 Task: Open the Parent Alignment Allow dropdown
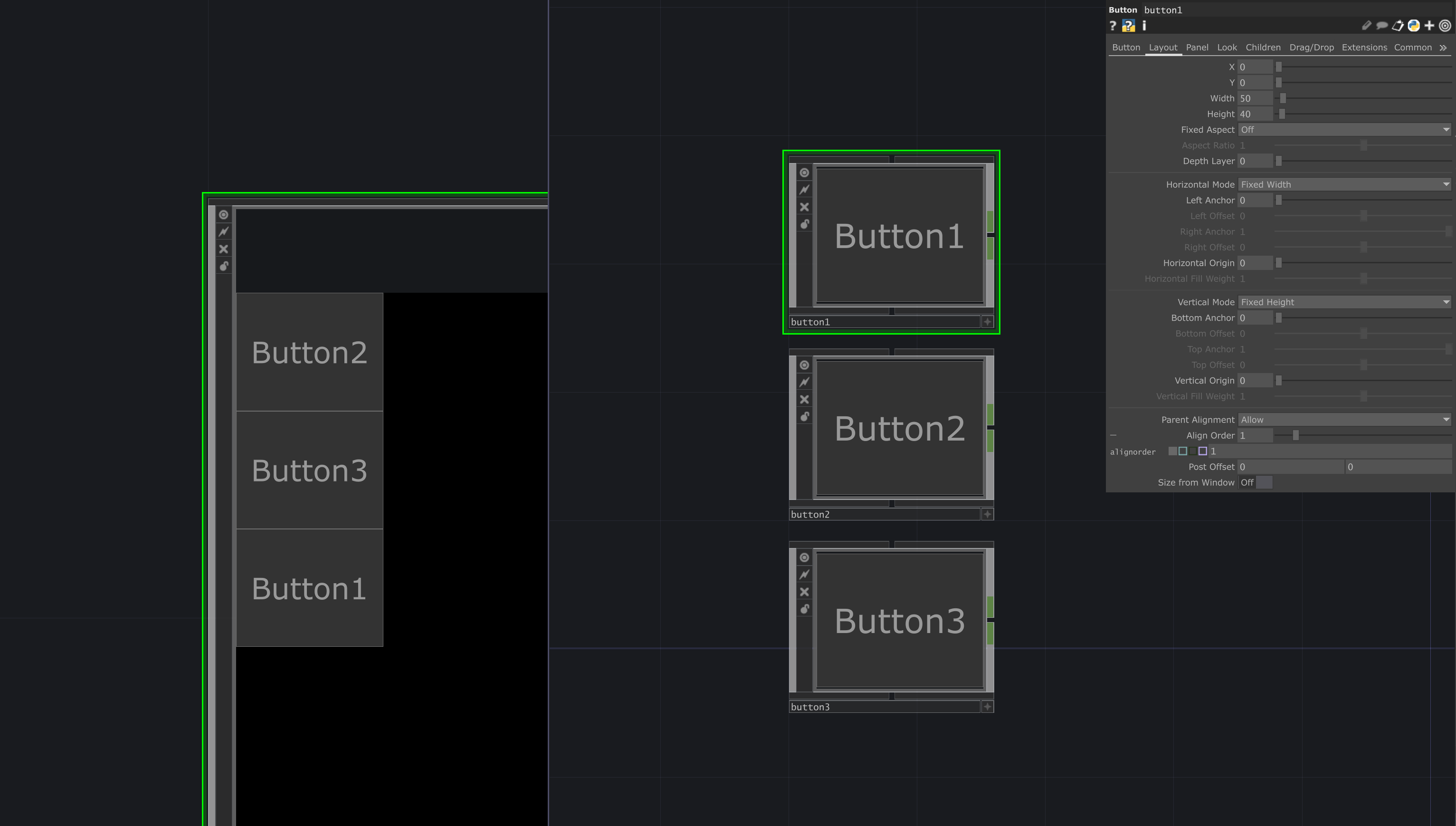click(x=1344, y=419)
